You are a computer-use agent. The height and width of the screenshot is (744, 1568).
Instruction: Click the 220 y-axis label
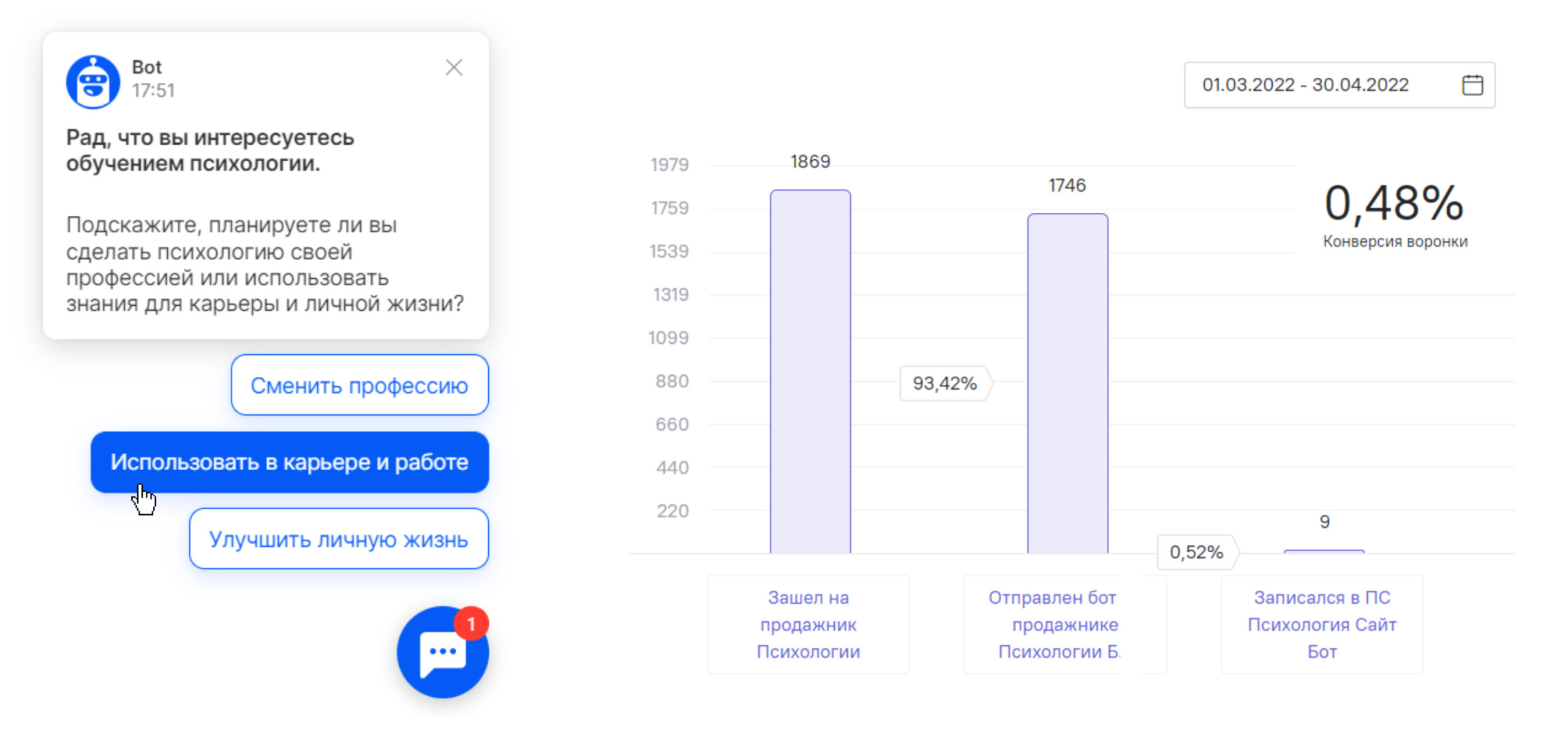673,511
